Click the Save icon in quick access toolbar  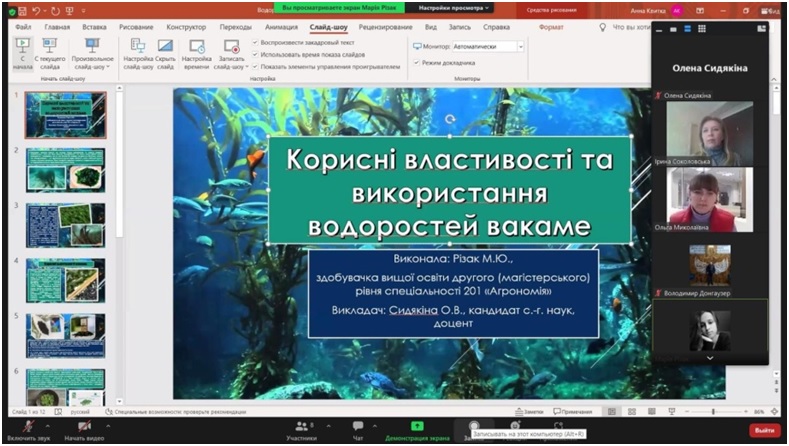coord(23,11)
